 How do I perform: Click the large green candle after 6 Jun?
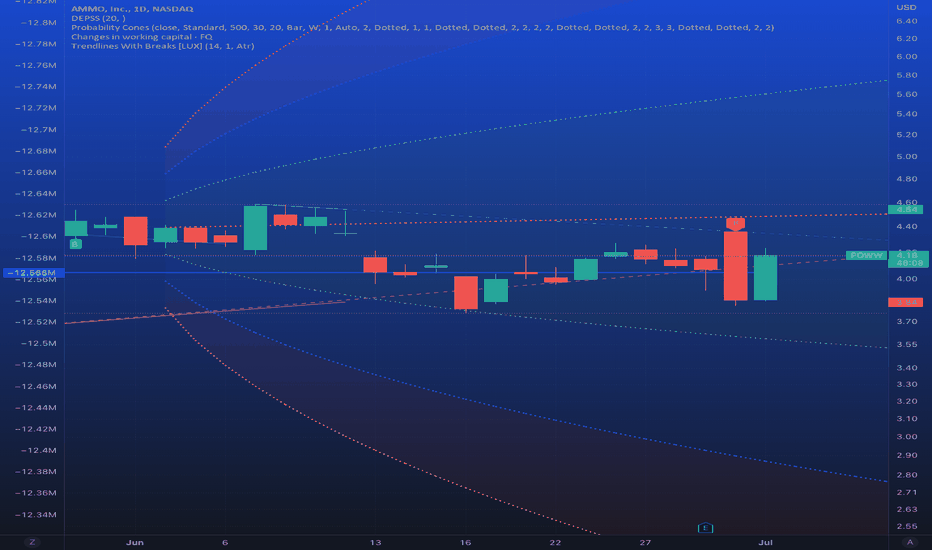pos(256,228)
